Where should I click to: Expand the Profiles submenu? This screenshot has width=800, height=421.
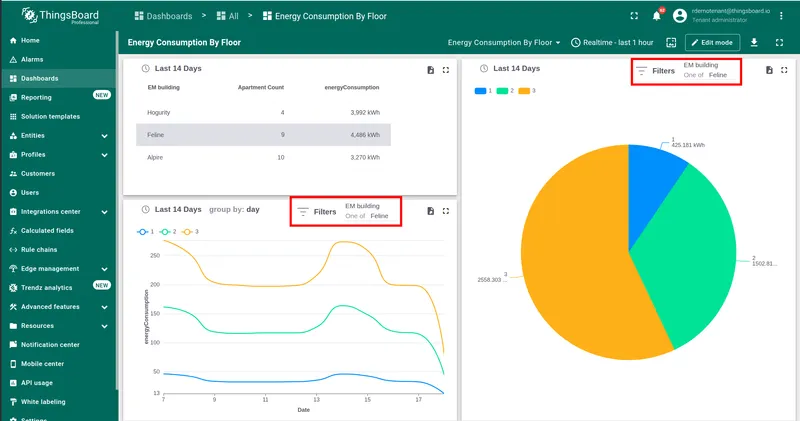(104, 155)
